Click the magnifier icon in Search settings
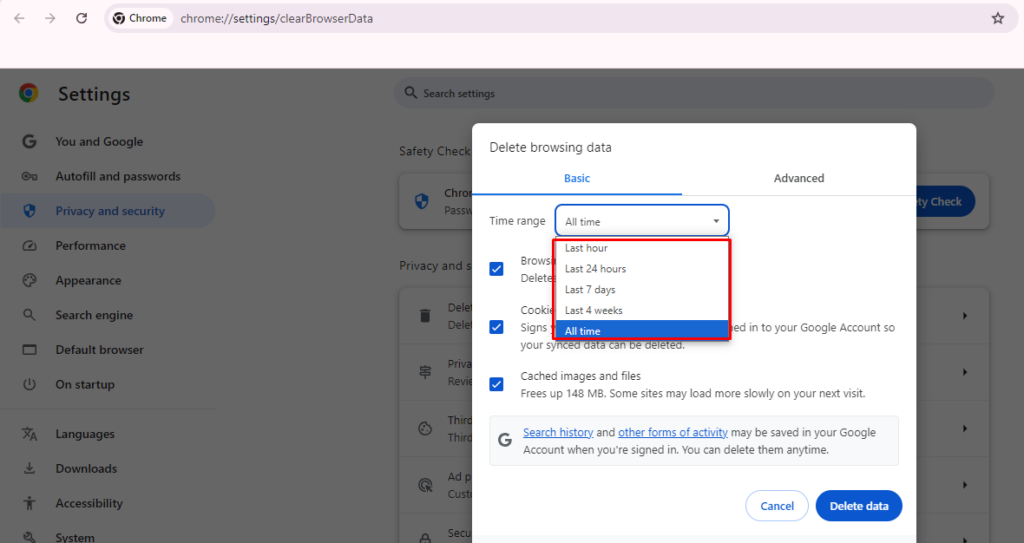This screenshot has width=1024, height=543. coord(411,93)
